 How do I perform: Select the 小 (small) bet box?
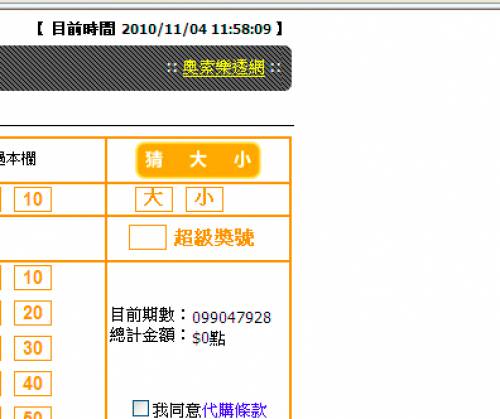click(x=204, y=199)
